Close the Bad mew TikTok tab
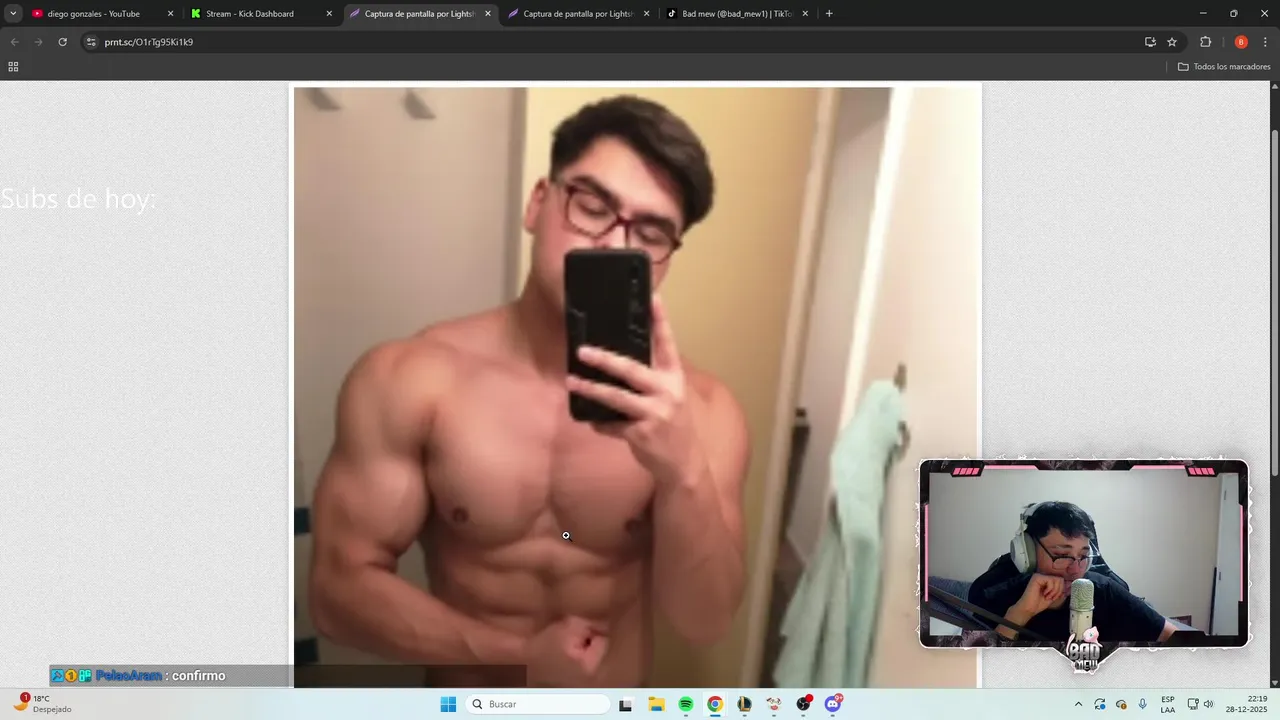This screenshot has height=720, width=1280. click(x=805, y=14)
